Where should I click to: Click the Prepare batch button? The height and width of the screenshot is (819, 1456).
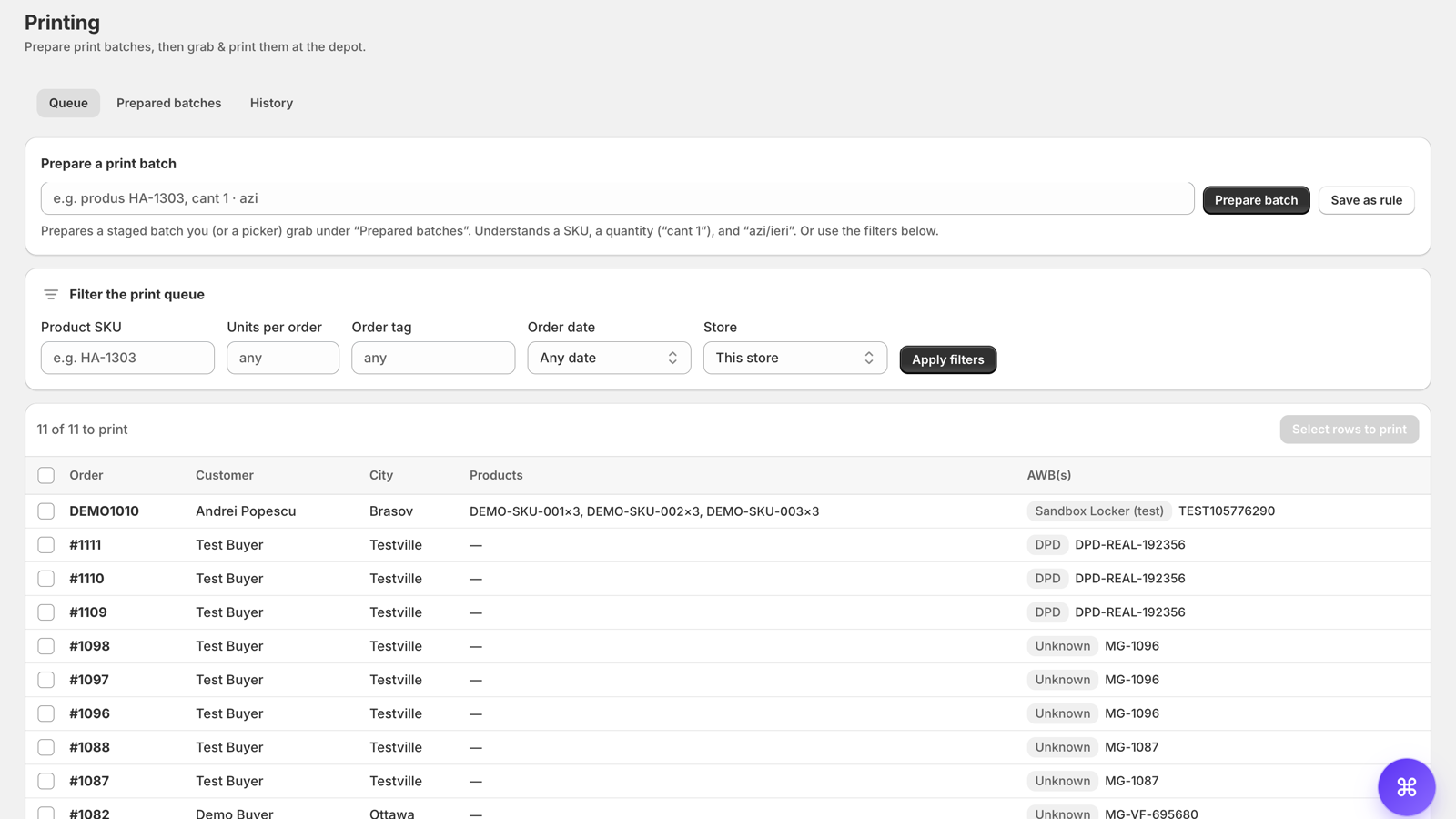[1256, 200]
